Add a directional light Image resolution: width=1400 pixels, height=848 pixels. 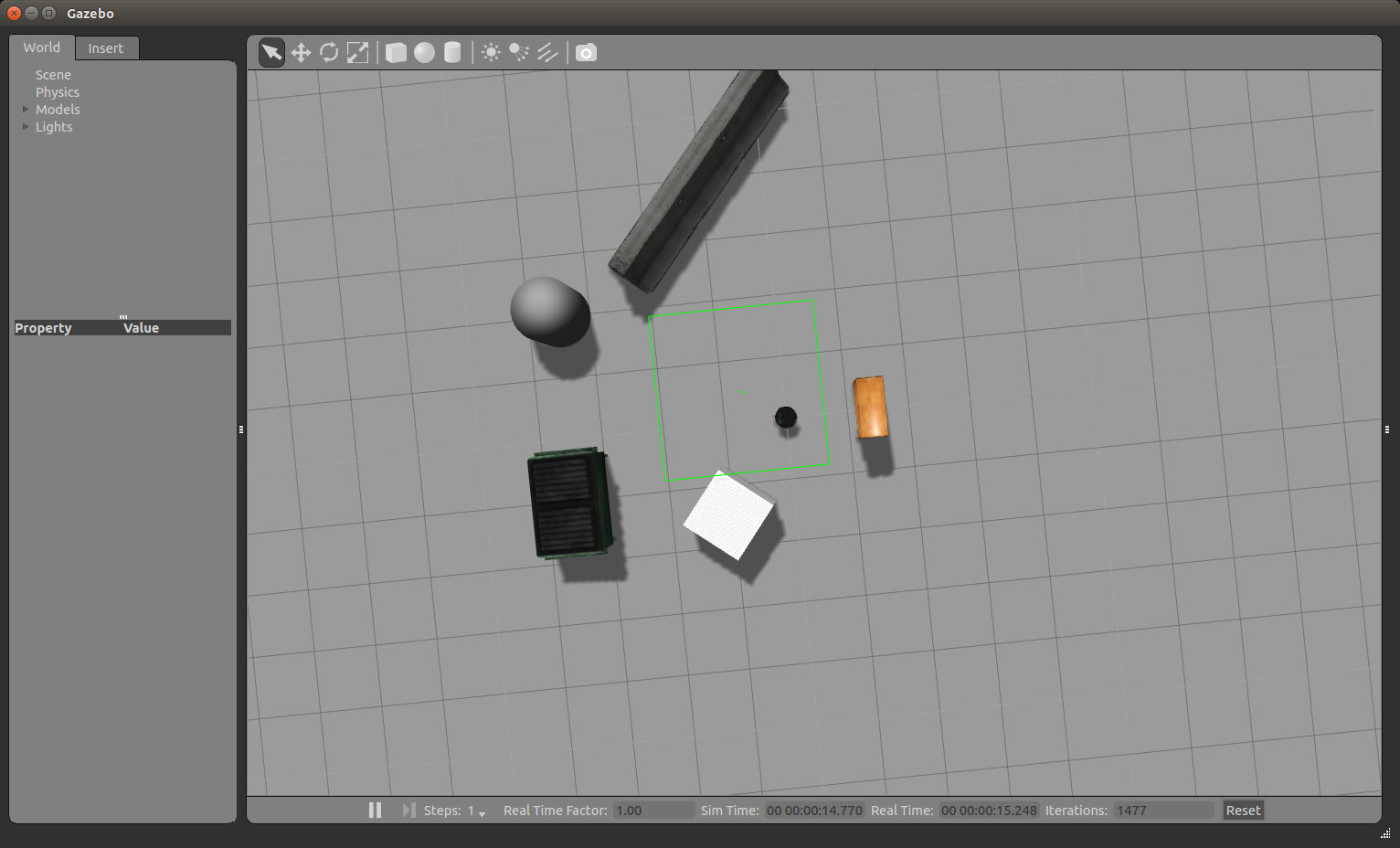point(547,52)
